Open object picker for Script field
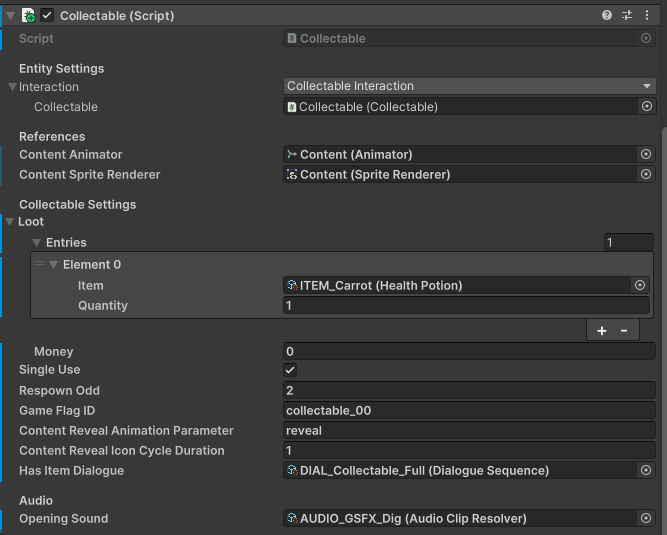The height and width of the screenshot is (535, 667). pyautogui.click(x=646, y=38)
